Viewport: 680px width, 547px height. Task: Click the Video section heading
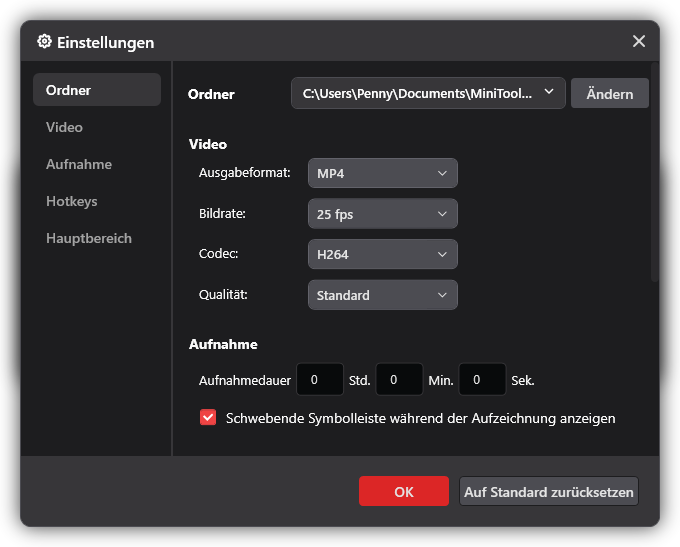pos(208,144)
